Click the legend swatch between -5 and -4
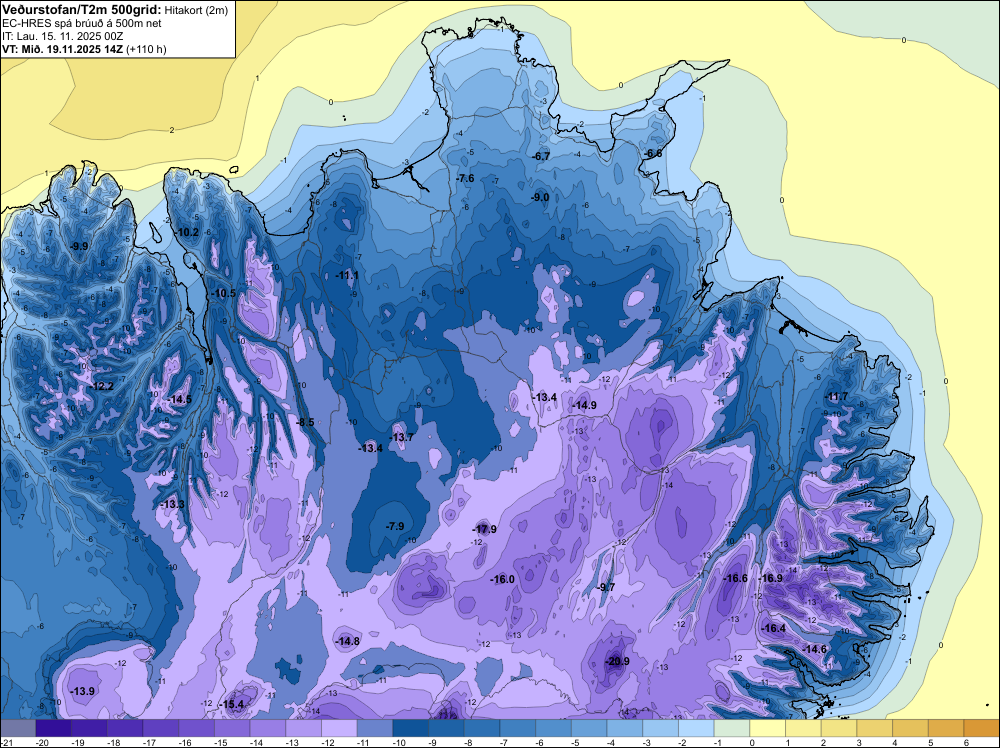1000x748 pixels. click(x=589, y=727)
